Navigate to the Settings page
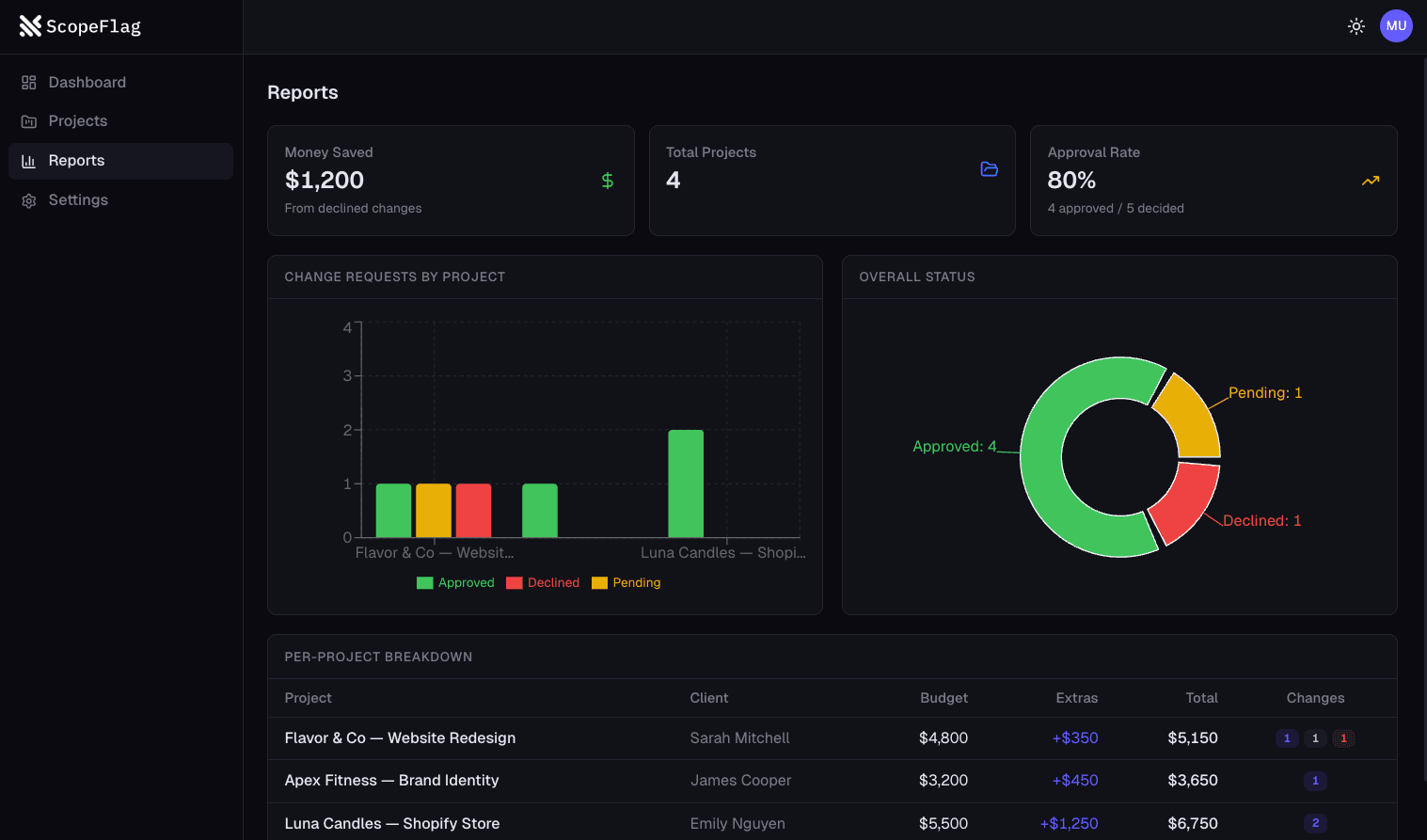The width and height of the screenshot is (1427, 840). (x=78, y=199)
